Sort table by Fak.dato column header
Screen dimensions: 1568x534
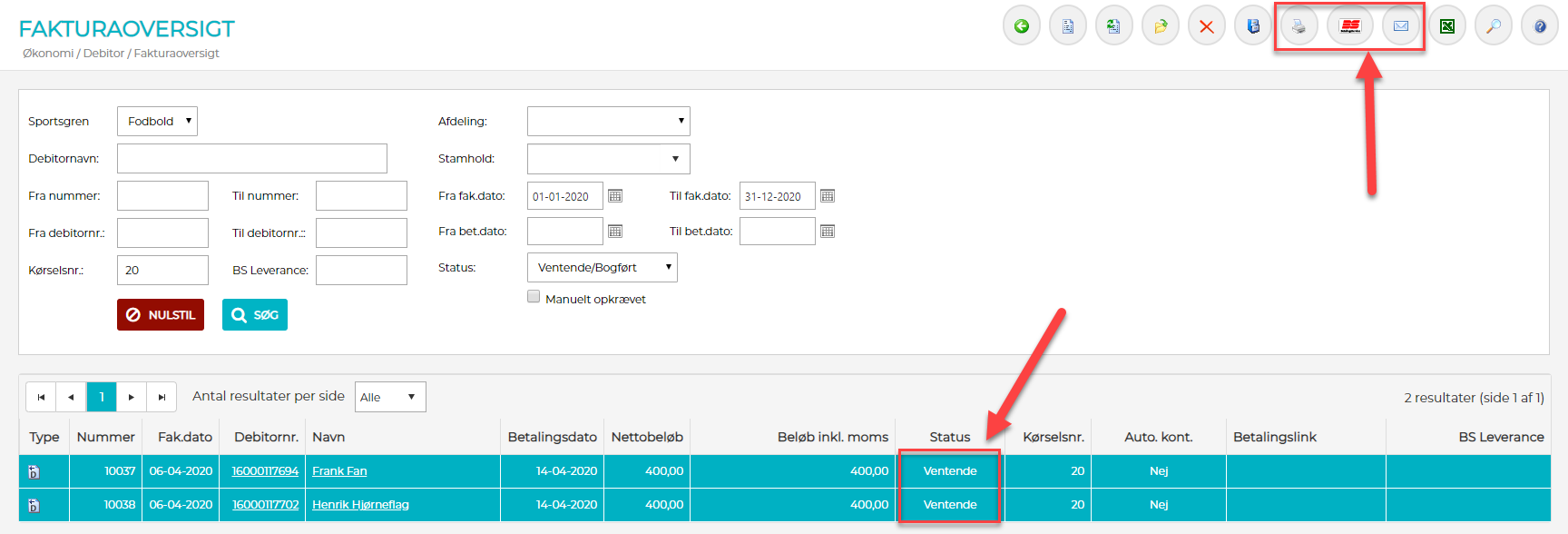(x=184, y=437)
